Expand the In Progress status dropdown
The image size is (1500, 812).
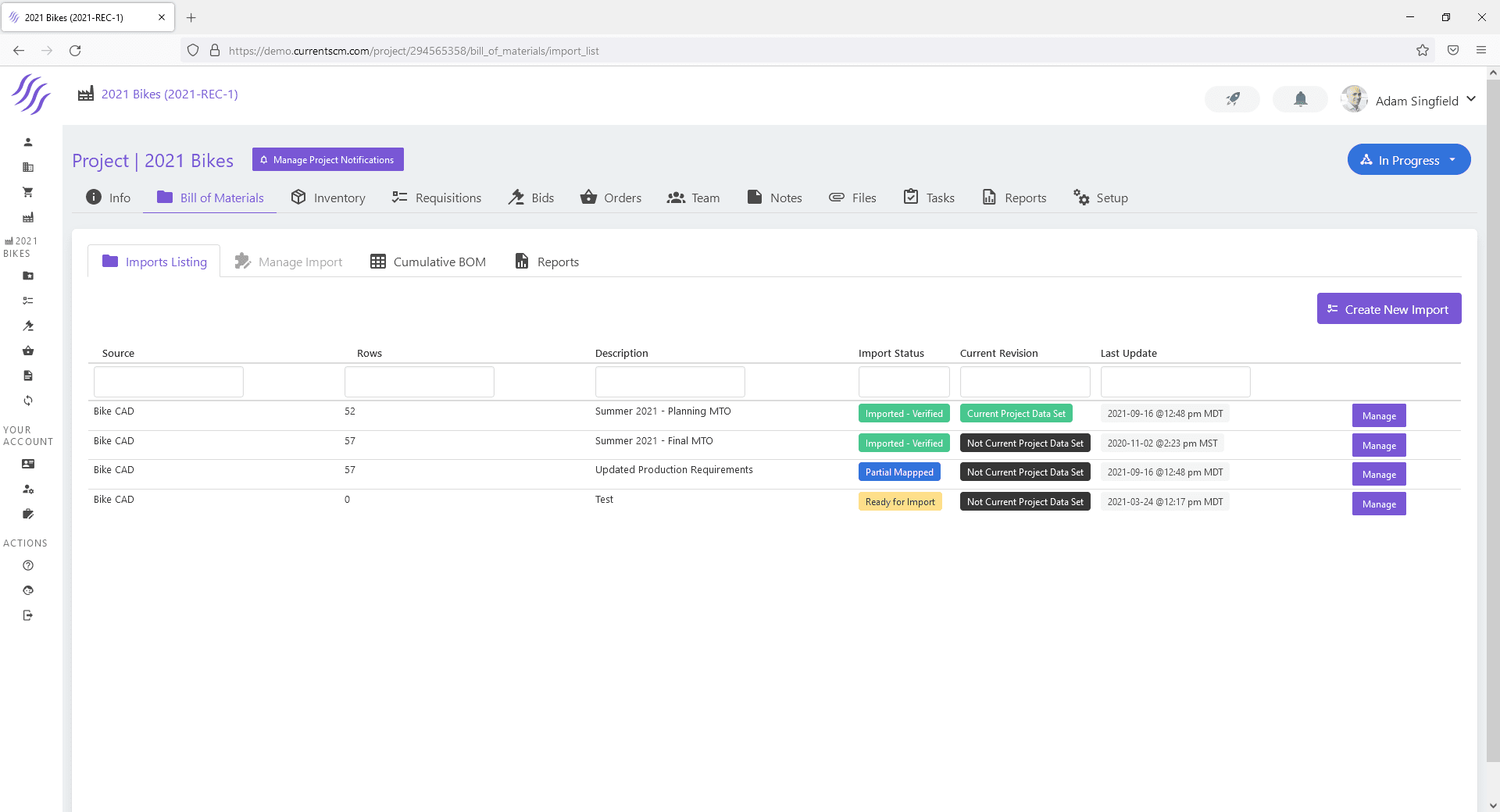[x=1409, y=160]
